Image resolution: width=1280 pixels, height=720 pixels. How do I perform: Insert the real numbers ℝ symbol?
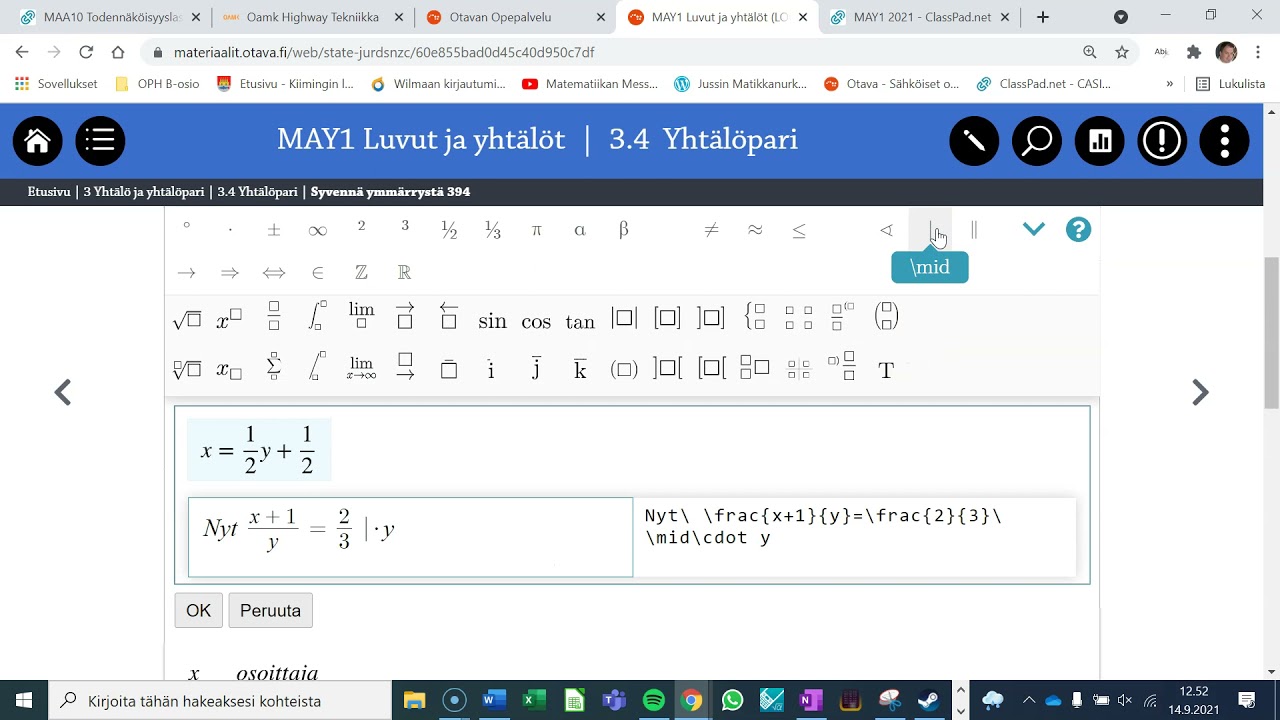405,272
